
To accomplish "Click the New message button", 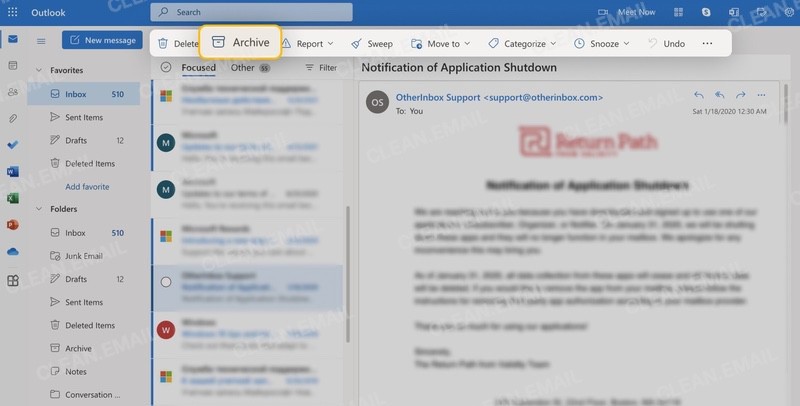I will (101, 40).
